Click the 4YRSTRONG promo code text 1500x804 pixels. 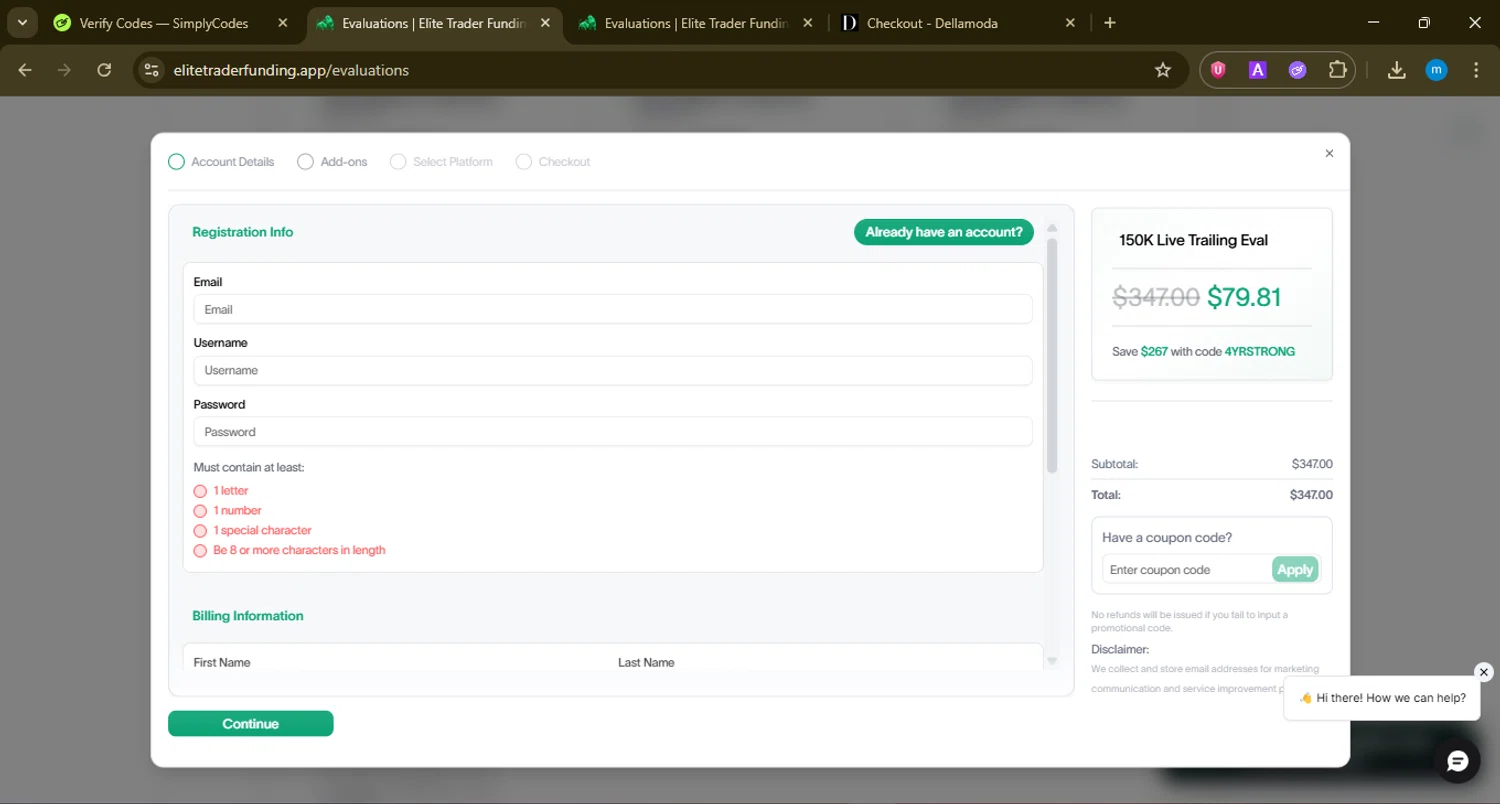click(1260, 352)
